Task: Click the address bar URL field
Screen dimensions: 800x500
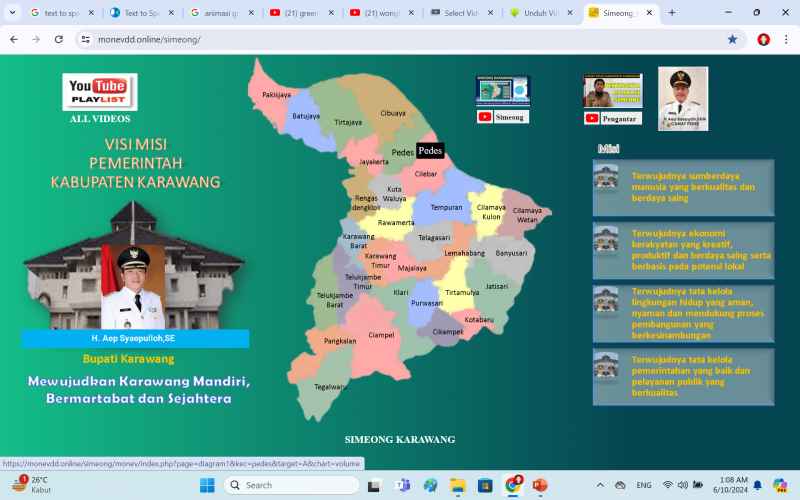Action: (x=400, y=39)
